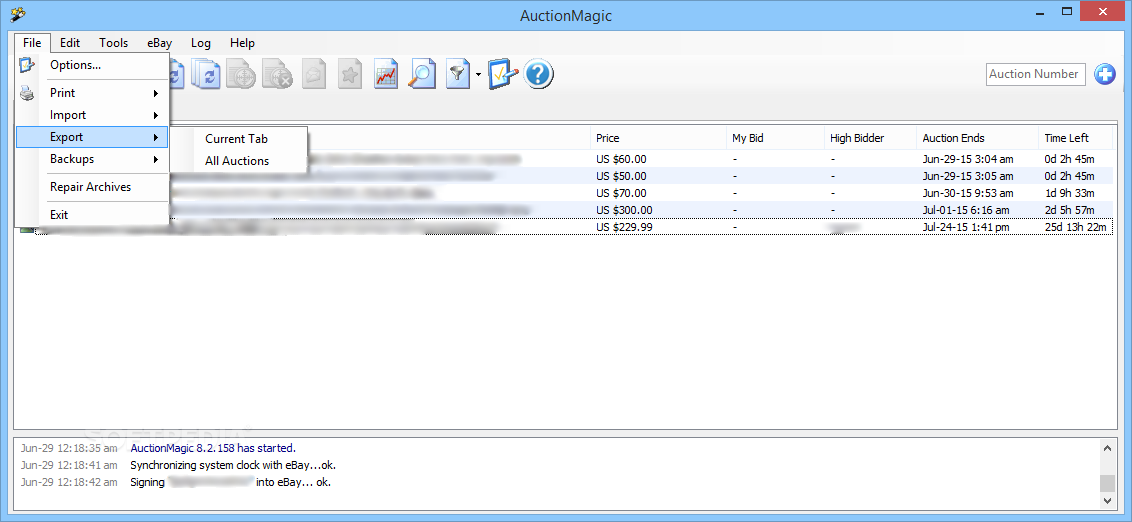Expand the Backups submenu
This screenshot has height=522, width=1132.
coord(92,159)
